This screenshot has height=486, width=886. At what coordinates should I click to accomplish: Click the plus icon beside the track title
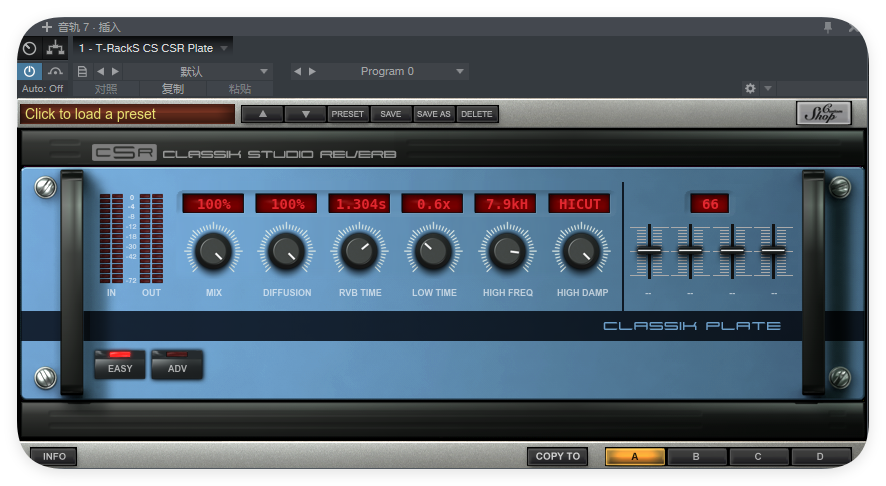(46, 27)
